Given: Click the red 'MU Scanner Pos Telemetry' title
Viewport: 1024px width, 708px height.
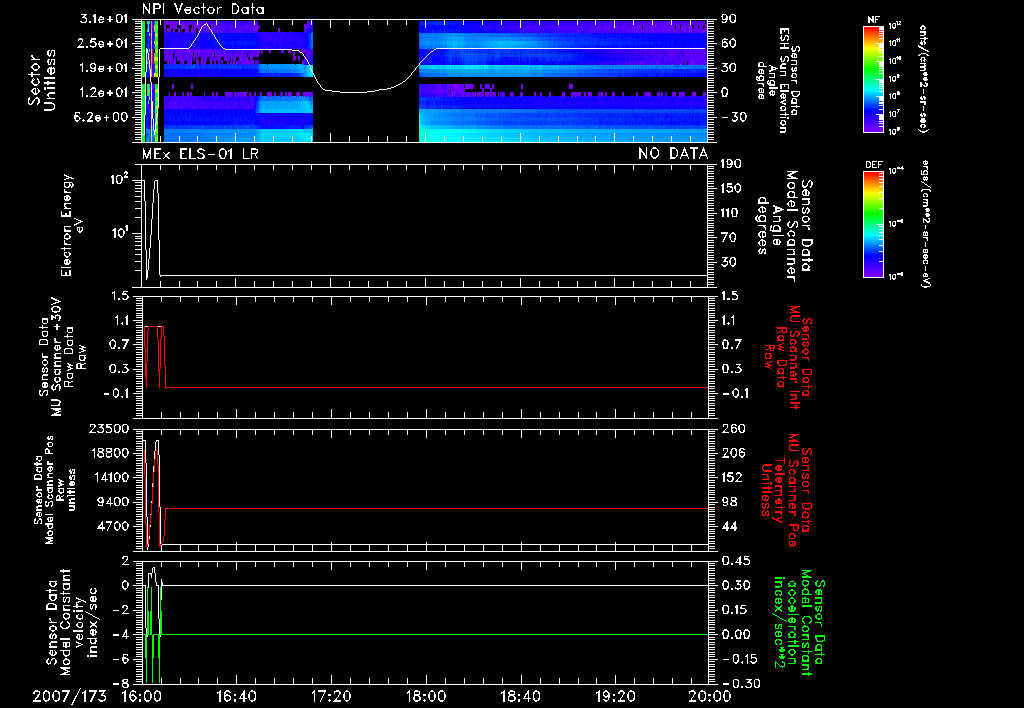Looking at the screenshot, I should click(x=784, y=490).
